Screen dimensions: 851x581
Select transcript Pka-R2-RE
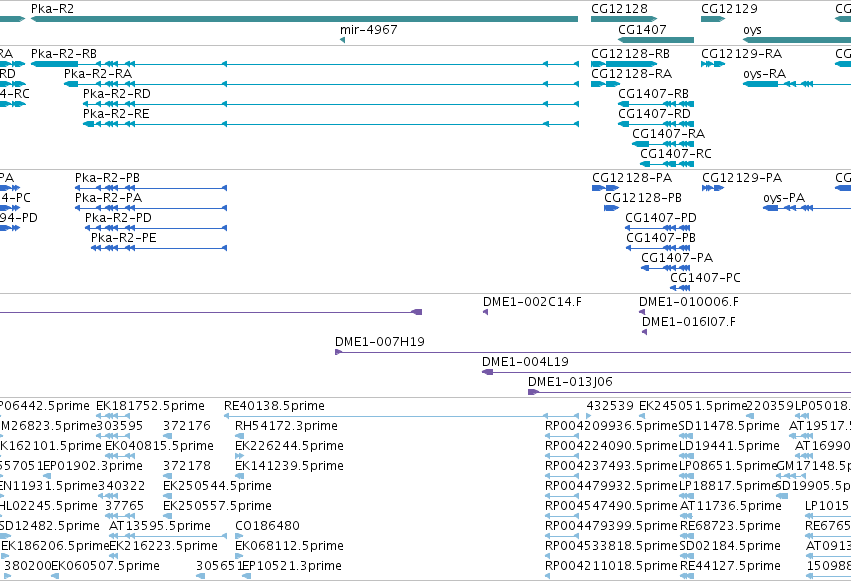pyautogui.click(x=331, y=124)
